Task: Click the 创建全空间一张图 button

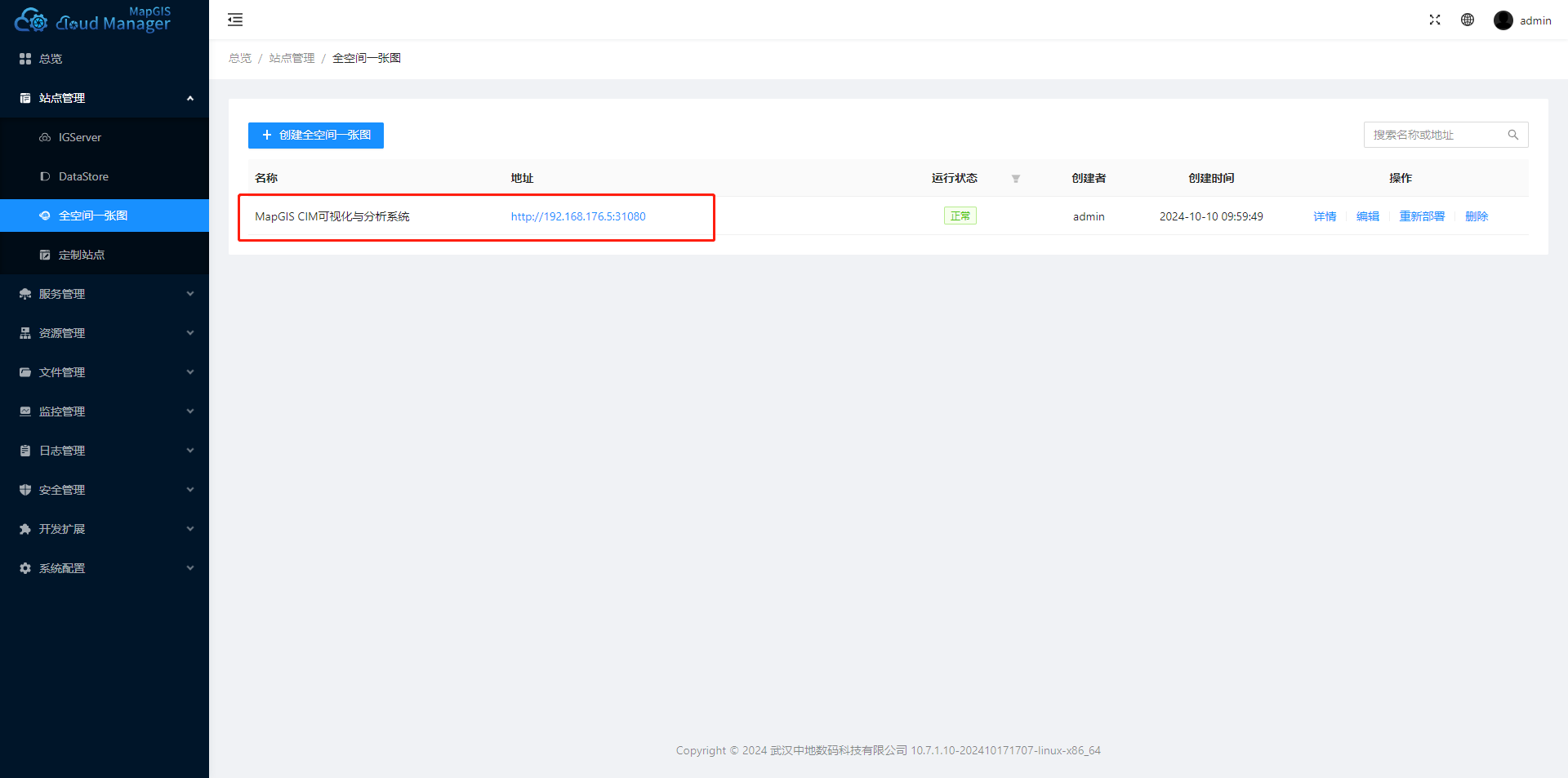Action: pyautogui.click(x=316, y=136)
